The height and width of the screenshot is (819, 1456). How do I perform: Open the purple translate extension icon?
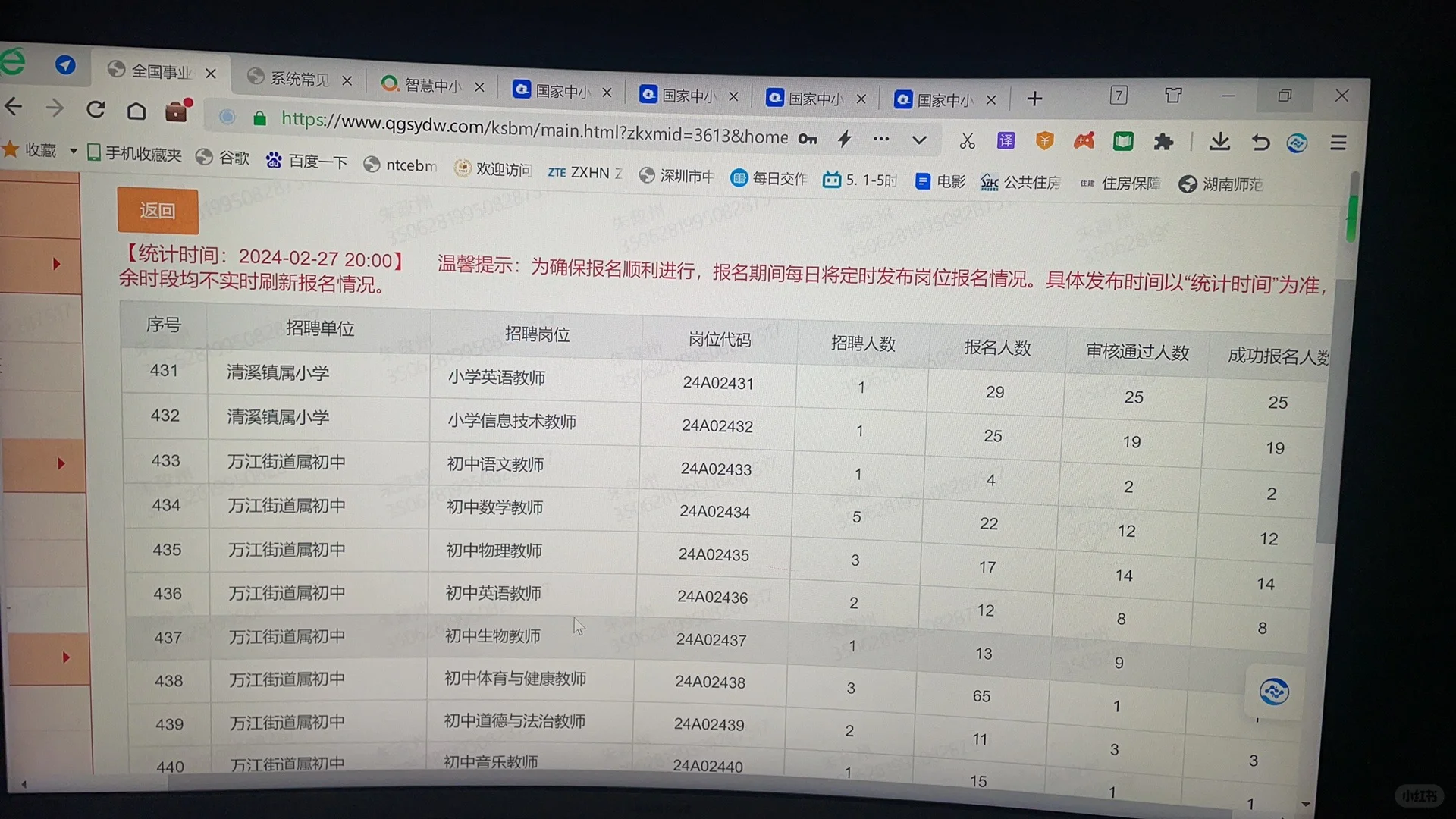tap(1006, 141)
